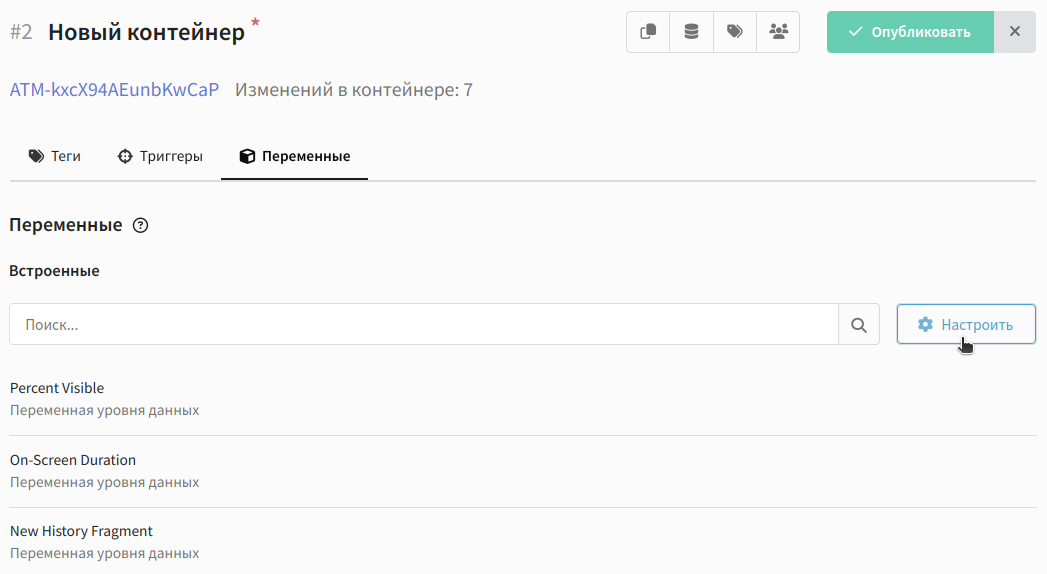Select the New History Fragment variable

click(523, 542)
